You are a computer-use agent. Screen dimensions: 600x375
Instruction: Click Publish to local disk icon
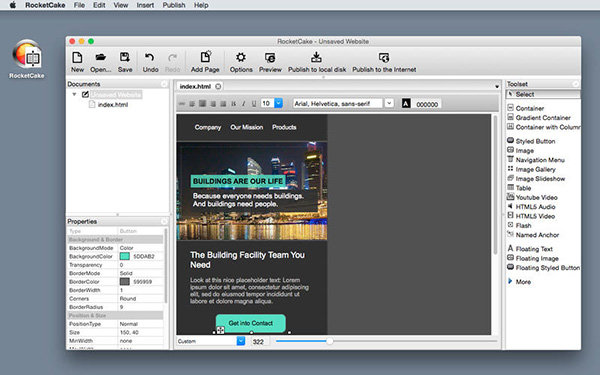tap(316, 57)
